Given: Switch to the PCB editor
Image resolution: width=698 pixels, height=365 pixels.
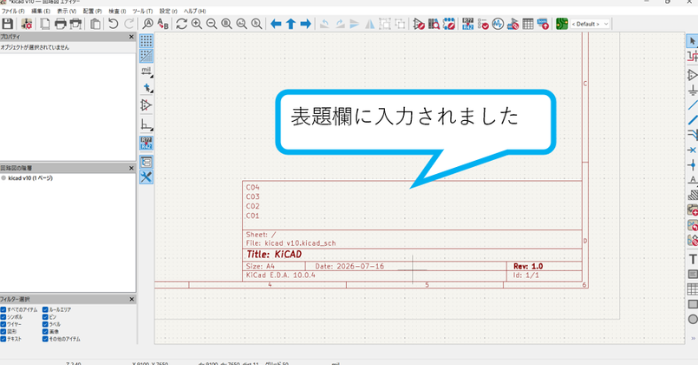Looking at the screenshot, I should click(562, 24).
